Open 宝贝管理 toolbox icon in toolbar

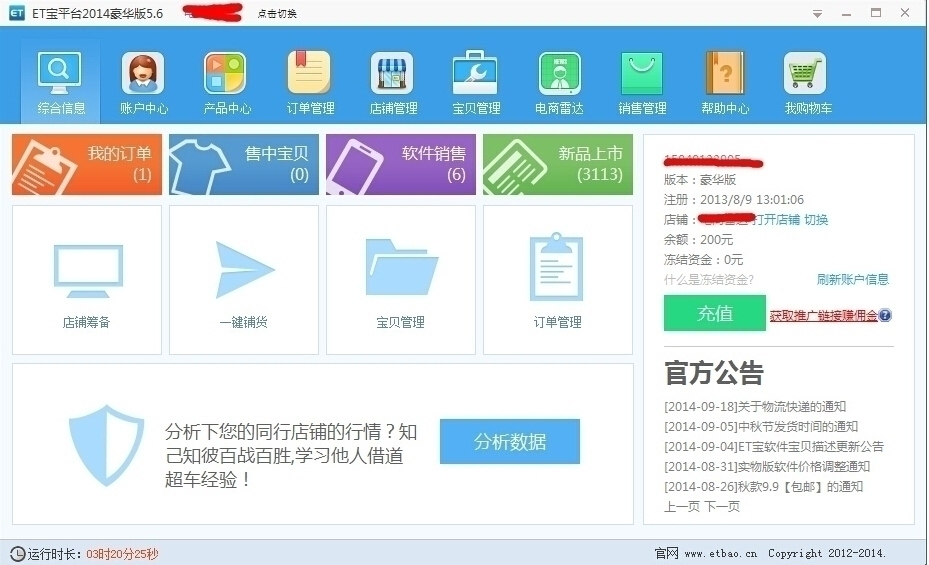pyautogui.click(x=475, y=73)
